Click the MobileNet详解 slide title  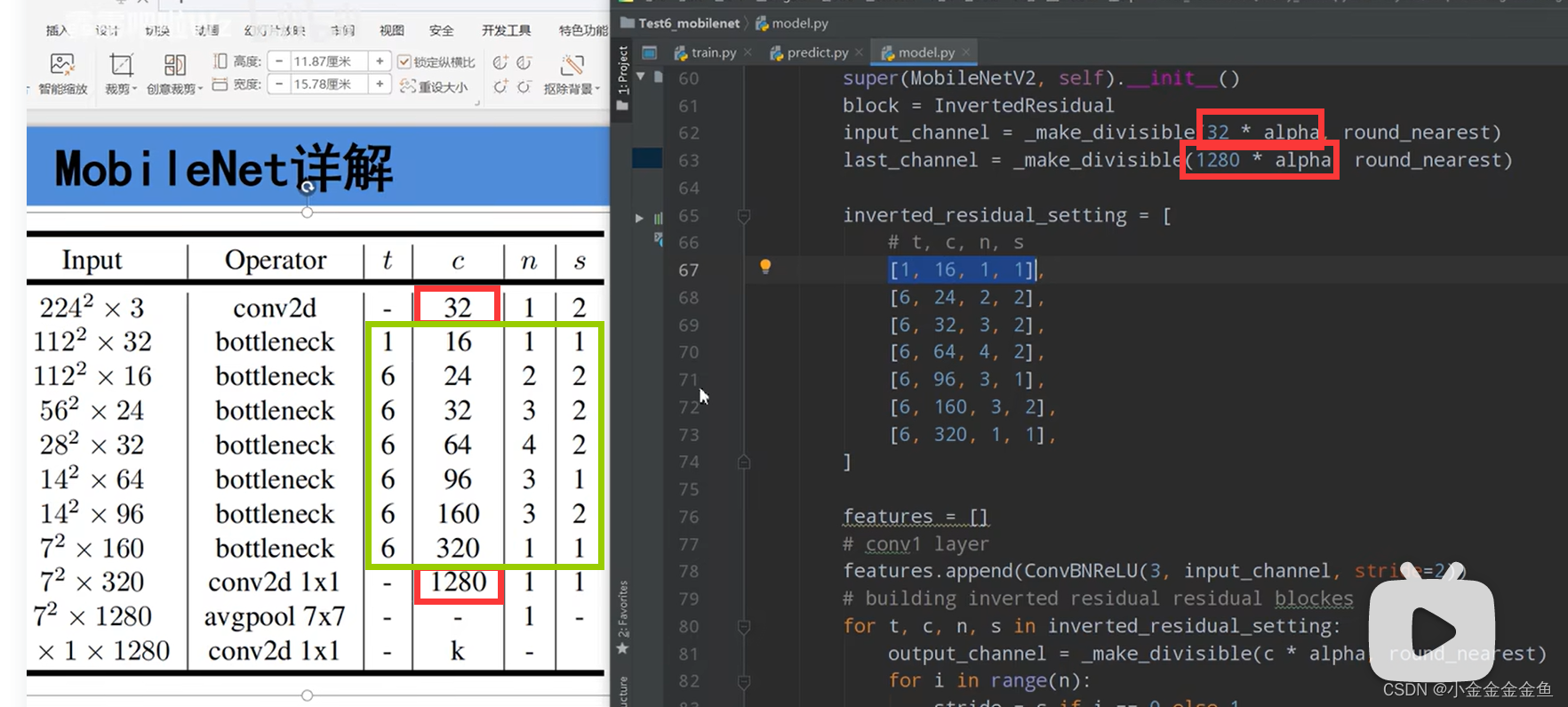click(x=224, y=168)
